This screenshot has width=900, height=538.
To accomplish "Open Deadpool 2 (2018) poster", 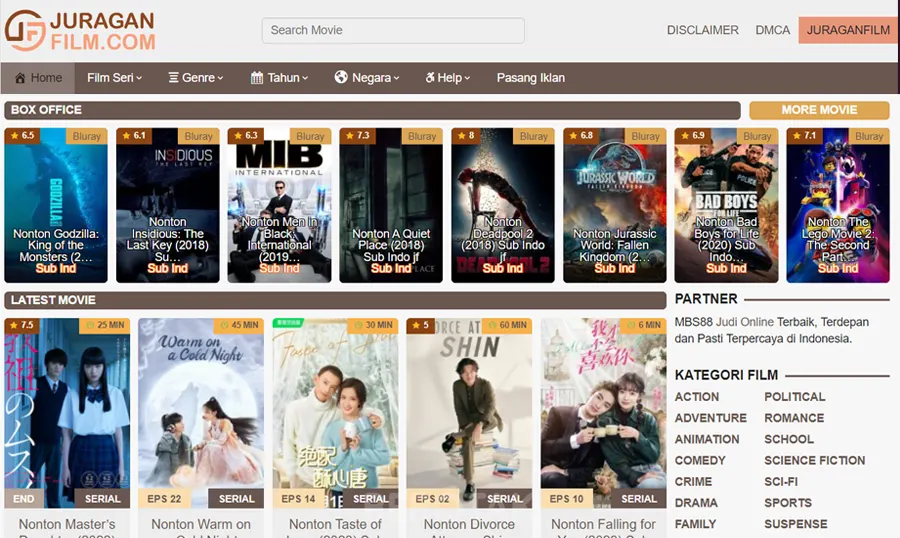I will tap(503, 205).
